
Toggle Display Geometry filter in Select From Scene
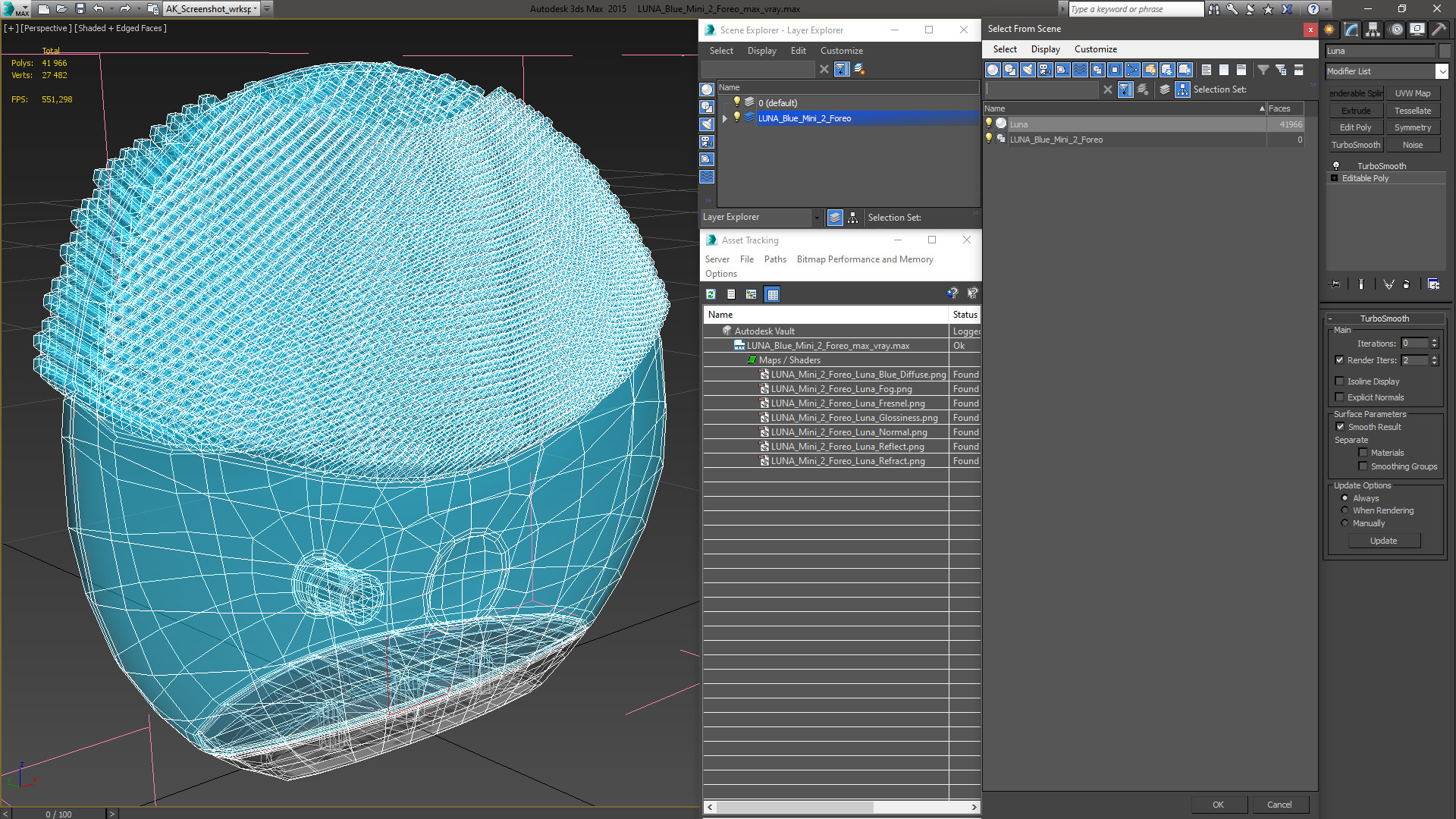[993, 70]
